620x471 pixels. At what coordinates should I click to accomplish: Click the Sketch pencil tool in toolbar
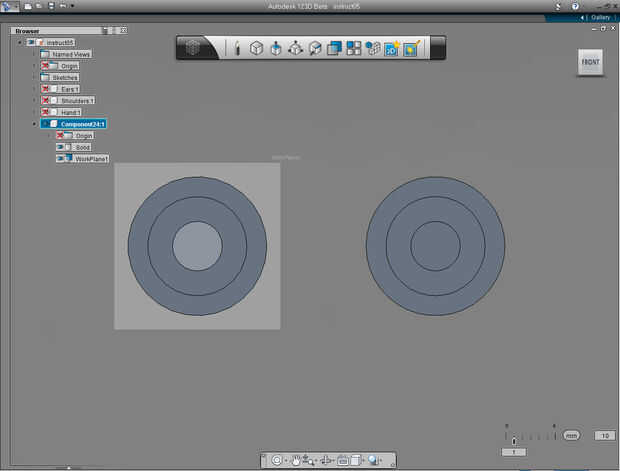[237, 48]
